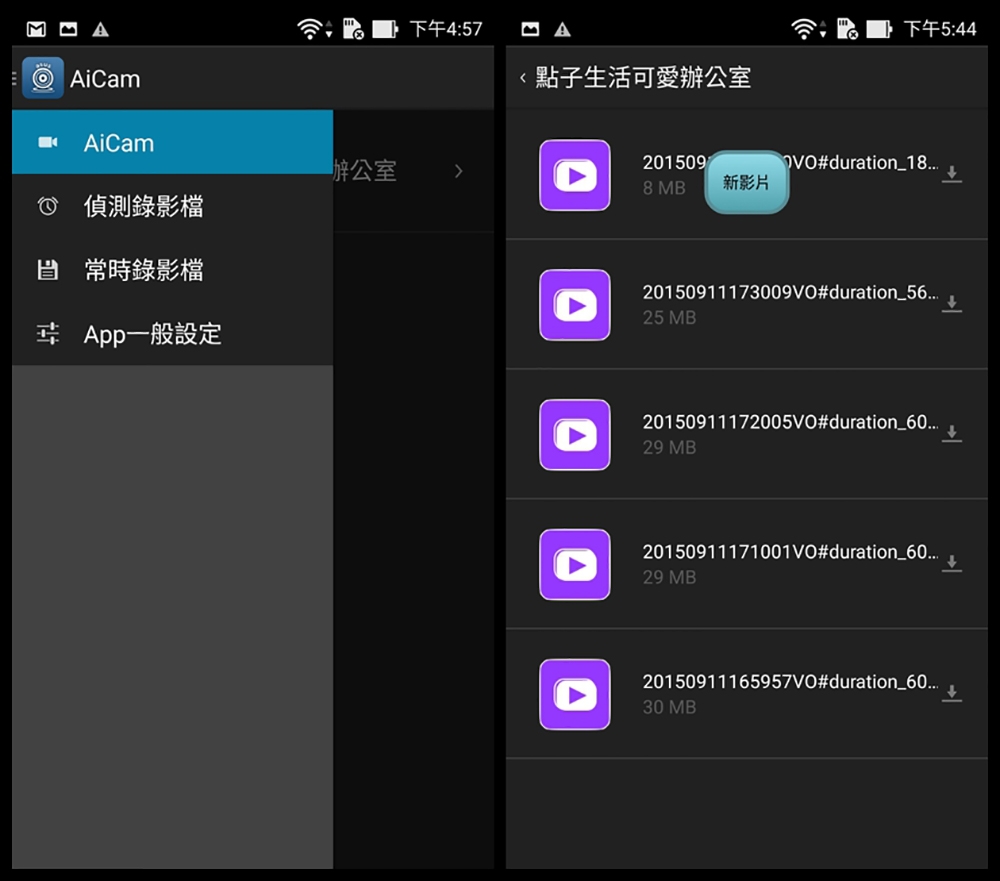Tap the 點子生活可愛辦公室 title

click(x=643, y=78)
